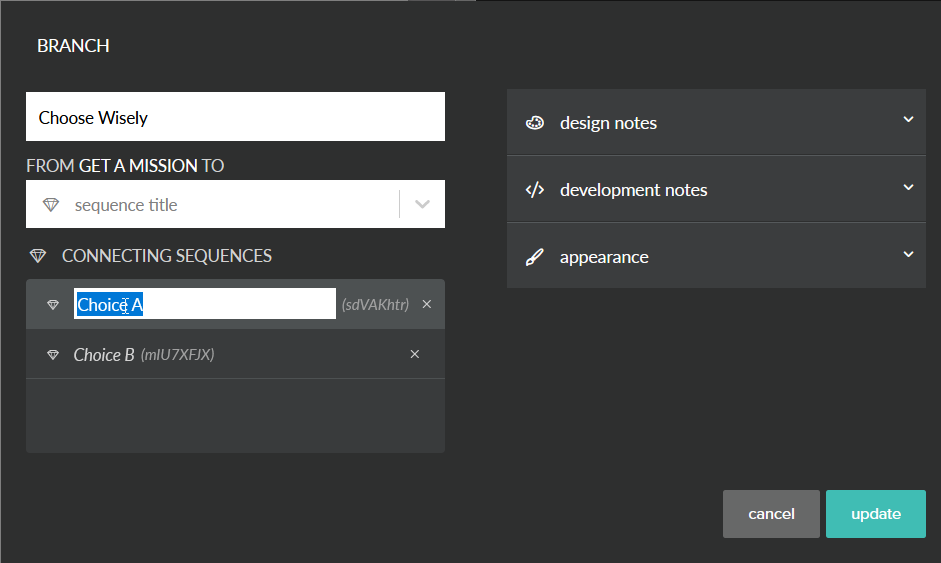
Task: Click the diamond icon beside Choice B
Action: (53, 355)
